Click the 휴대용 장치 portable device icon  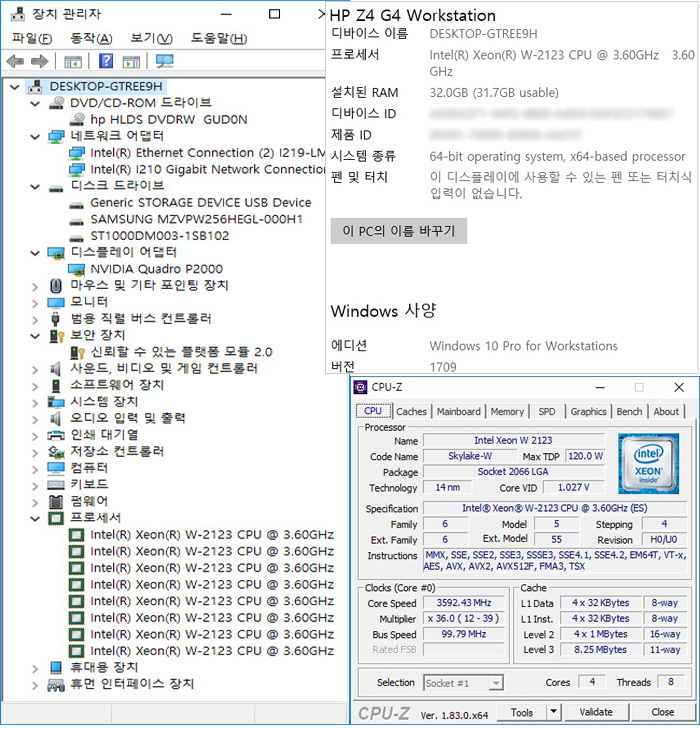tap(56, 668)
